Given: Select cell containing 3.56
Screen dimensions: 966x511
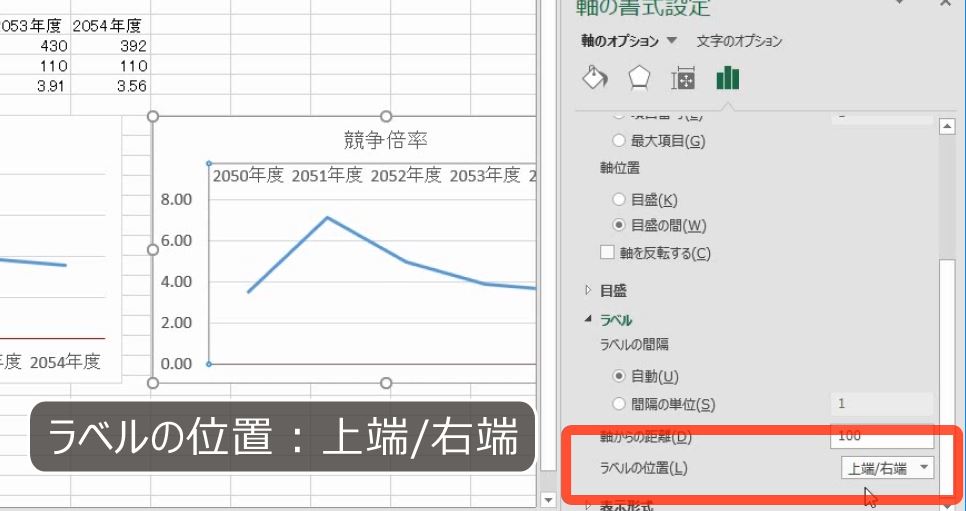Looking at the screenshot, I should (x=111, y=86).
